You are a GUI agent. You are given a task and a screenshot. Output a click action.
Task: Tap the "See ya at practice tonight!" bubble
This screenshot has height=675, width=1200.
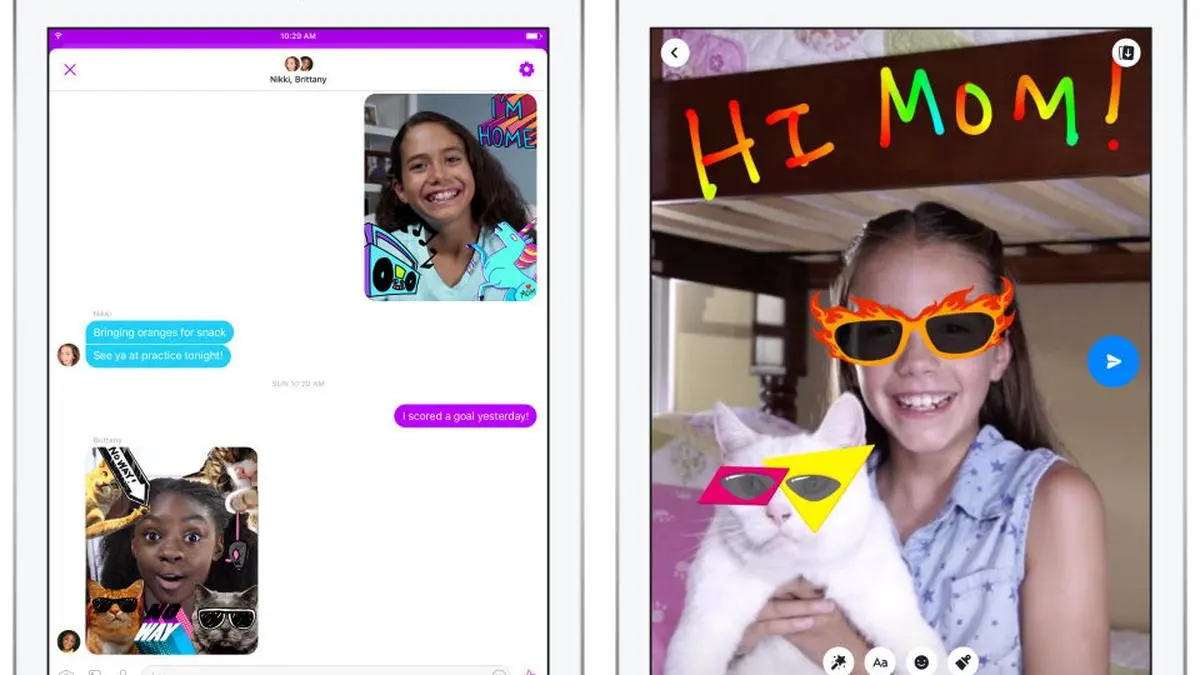point(158,356)
